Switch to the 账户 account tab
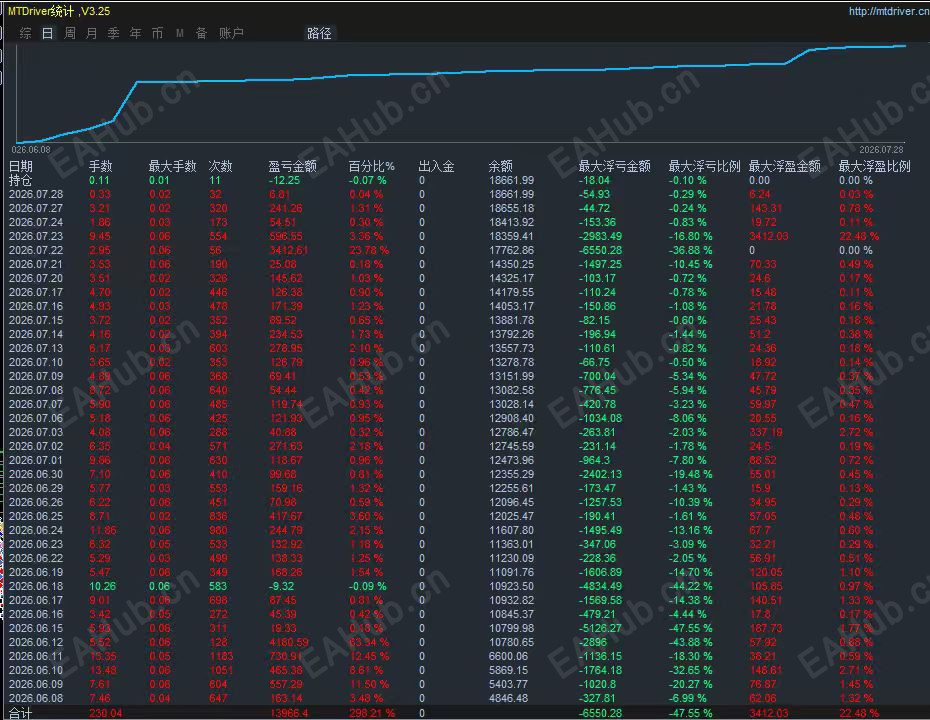This screenshot has height=720, width=930. pos(231,33)
